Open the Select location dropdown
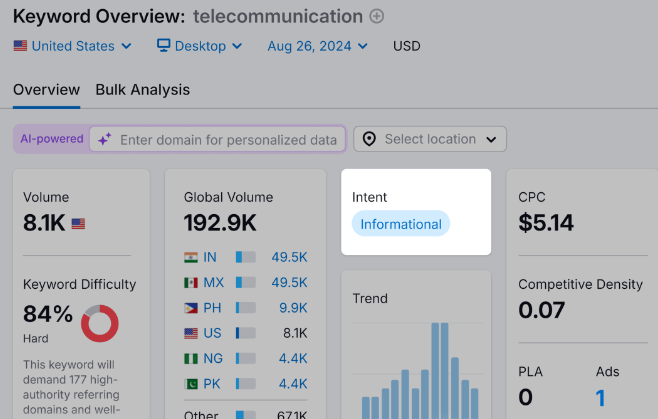 point(430,139)
